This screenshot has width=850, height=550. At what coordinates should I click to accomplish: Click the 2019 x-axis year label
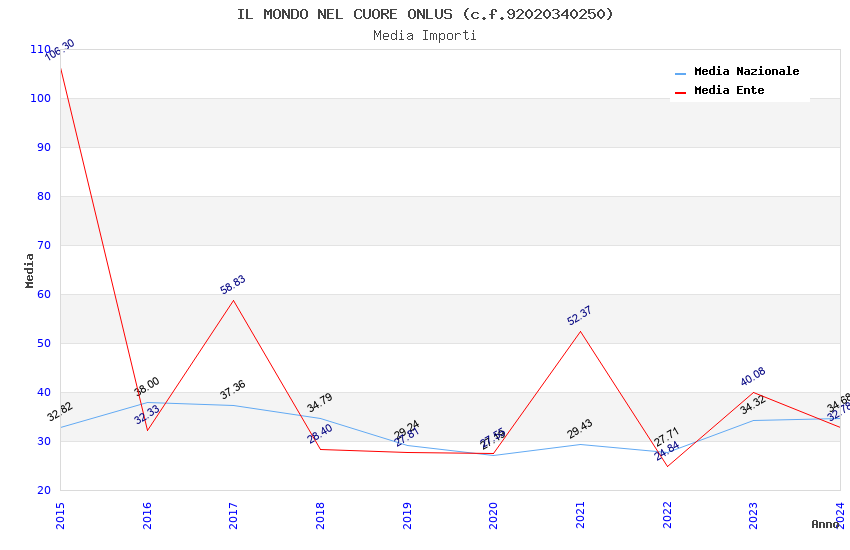407,516
